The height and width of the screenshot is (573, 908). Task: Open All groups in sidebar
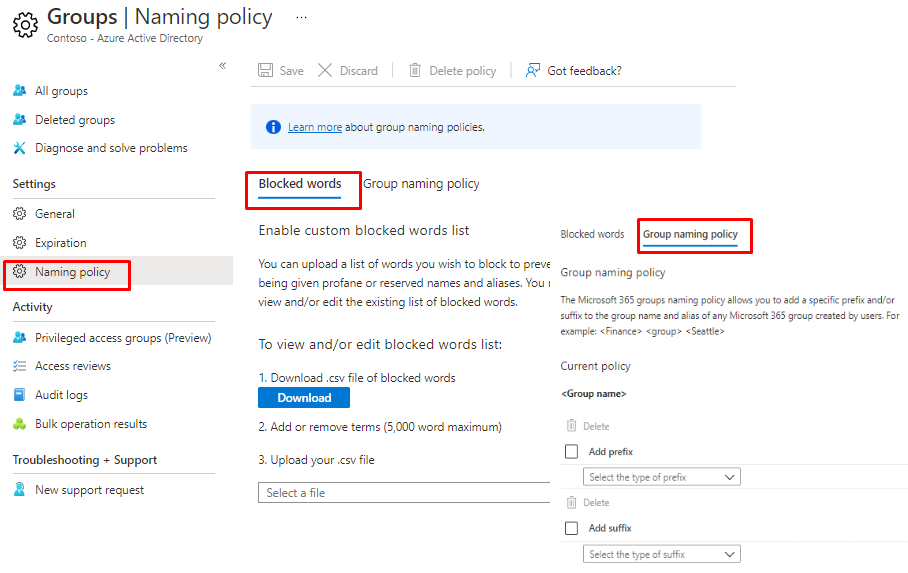61,91
